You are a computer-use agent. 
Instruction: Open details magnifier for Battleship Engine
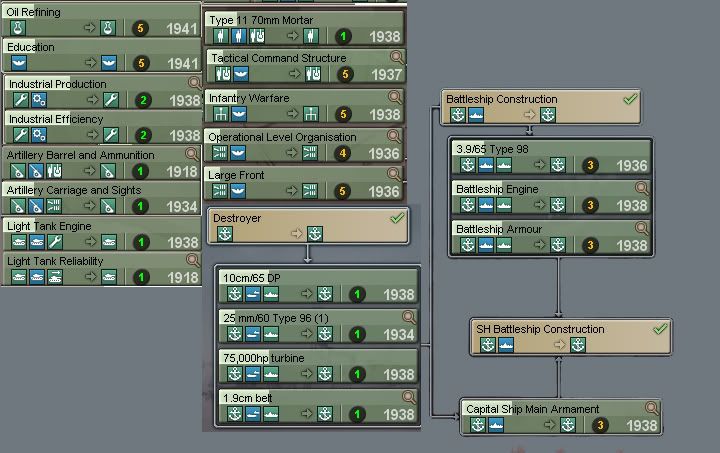[643, 188]
